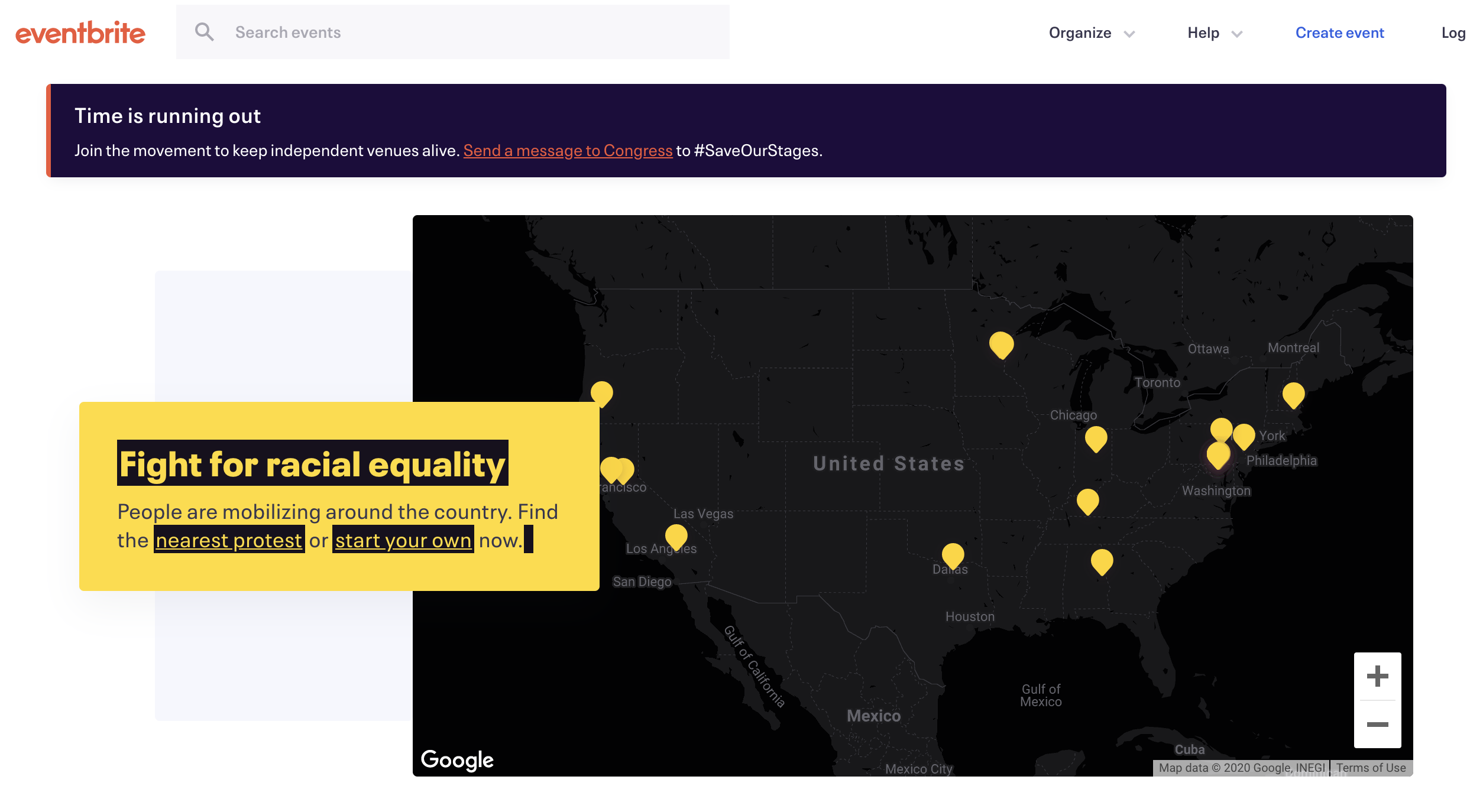The height and width of the screenshot is (812, 1470).
Task: Click the search magnifier icon
Action: click(204, 32)
